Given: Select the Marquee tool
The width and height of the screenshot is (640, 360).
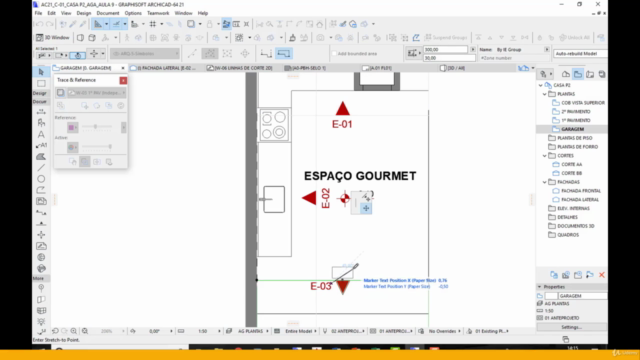Looking at the screenshot, I should tap(41, 84).
